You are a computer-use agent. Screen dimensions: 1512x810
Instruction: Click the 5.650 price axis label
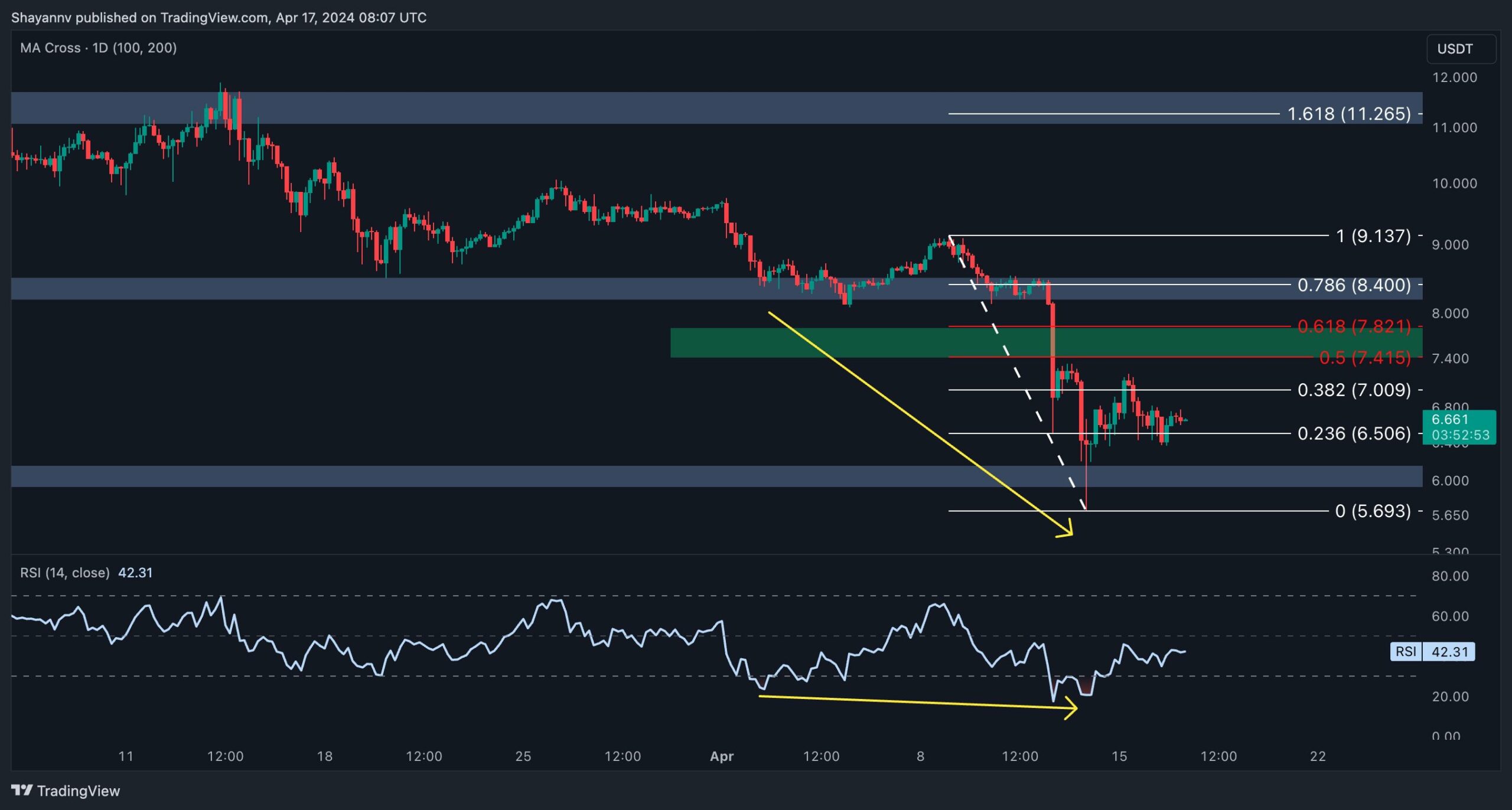tap(1450, 515)
